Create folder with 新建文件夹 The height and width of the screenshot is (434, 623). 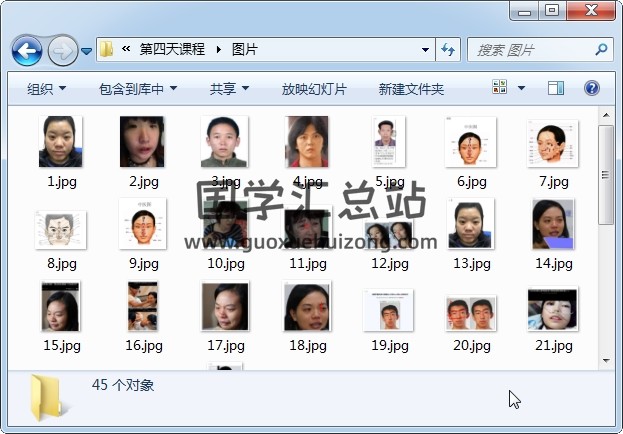click(x=411, y=89)
